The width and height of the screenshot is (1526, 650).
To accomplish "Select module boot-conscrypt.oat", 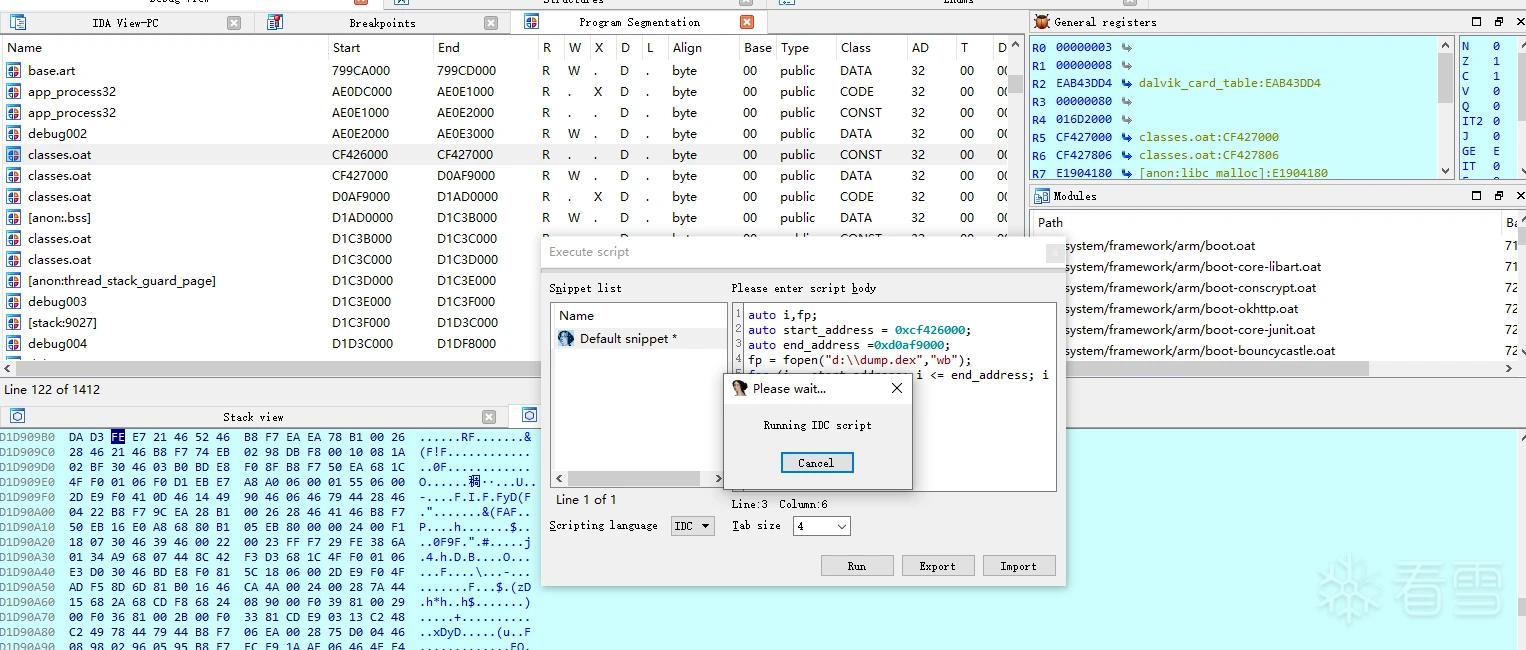I will pos(1190,288).
